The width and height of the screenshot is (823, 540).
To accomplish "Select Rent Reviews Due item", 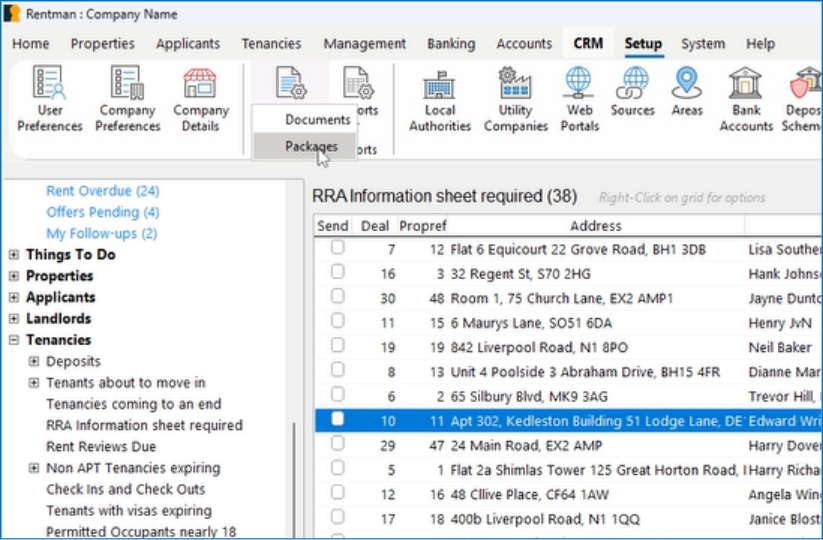I will point(101,447).
